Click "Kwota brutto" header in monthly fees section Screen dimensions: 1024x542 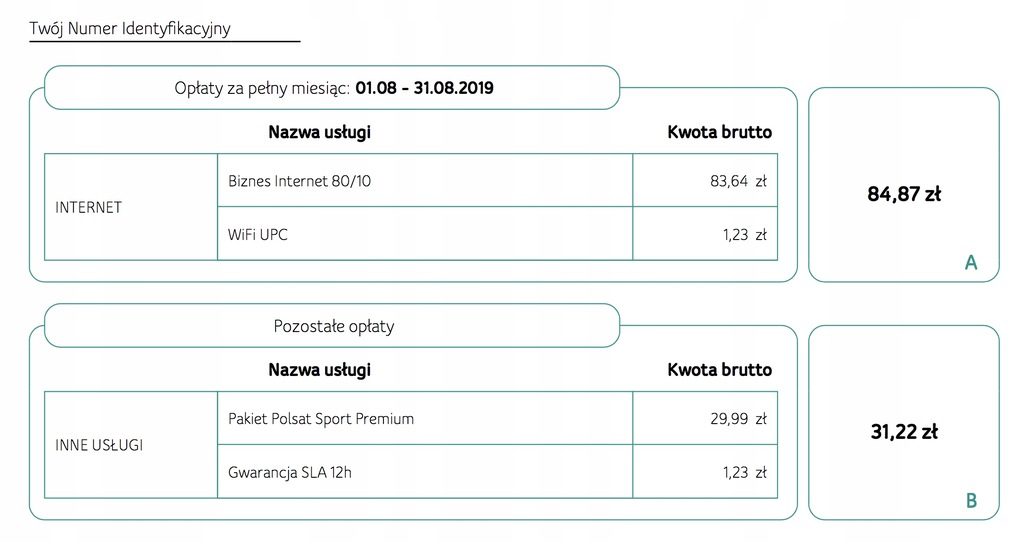pyautogui.click(x=719, y=132)
